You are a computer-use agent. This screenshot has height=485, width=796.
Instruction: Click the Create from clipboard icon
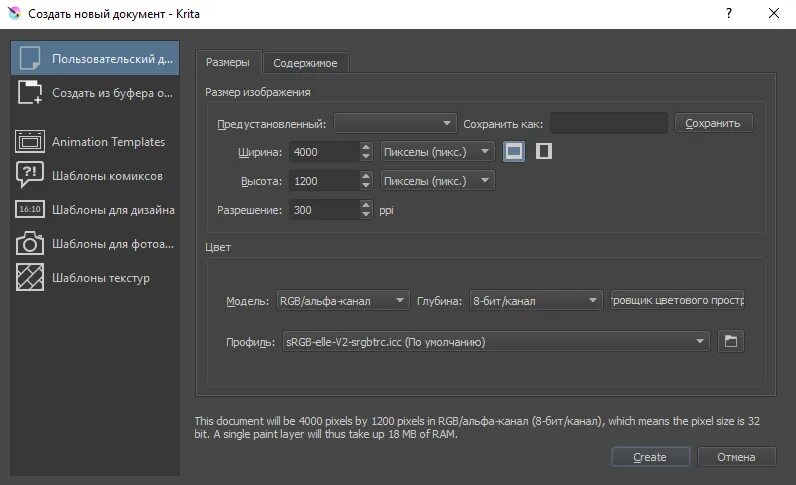pyautogui.click(x=29, y=92)
